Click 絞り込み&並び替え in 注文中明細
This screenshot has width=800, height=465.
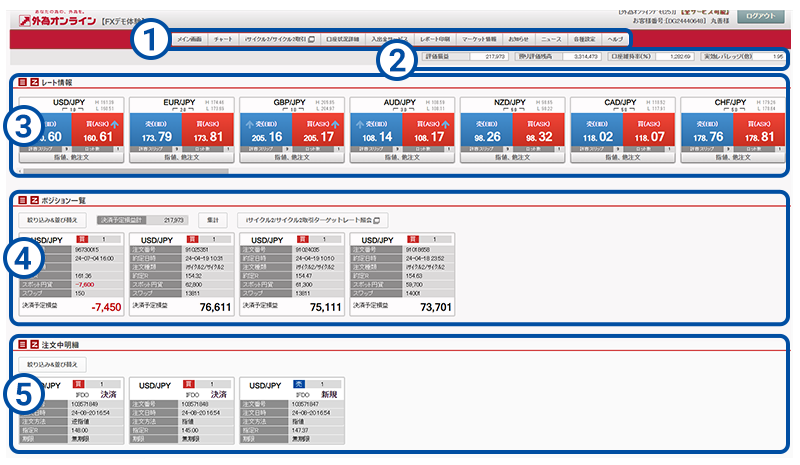[52, 364]
